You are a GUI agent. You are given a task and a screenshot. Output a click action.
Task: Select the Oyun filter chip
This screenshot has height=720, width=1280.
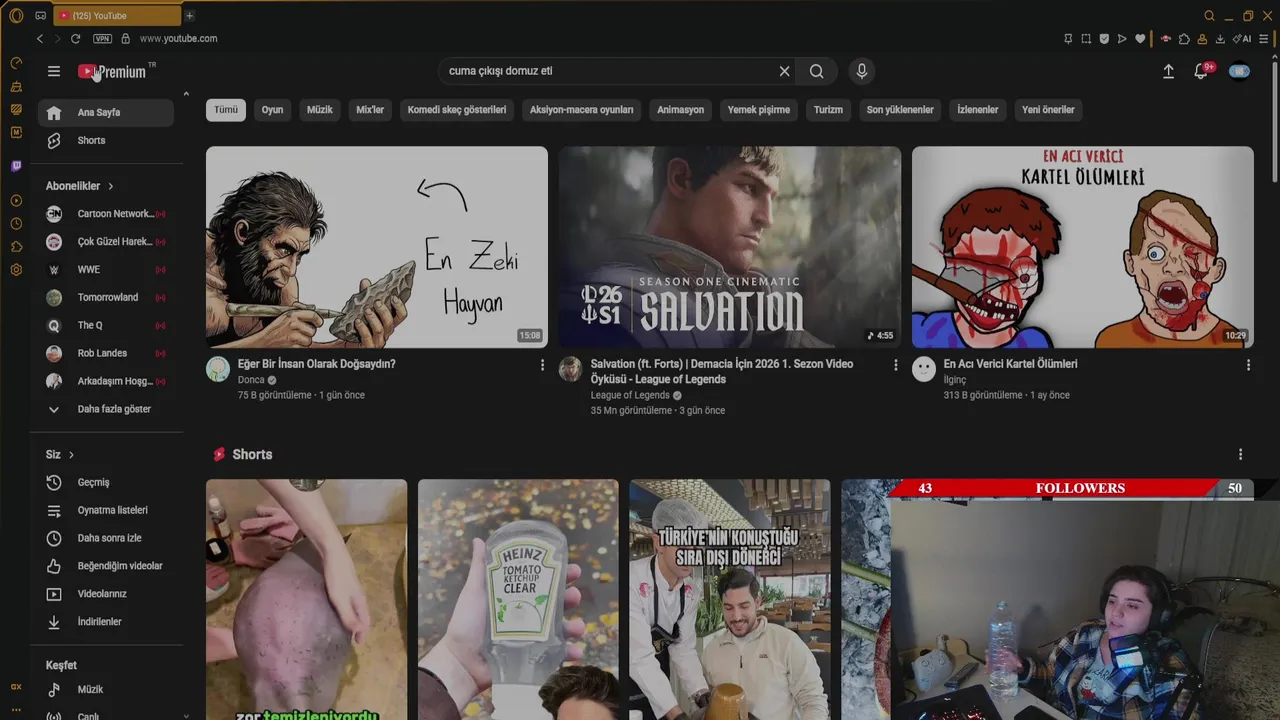click(272, 110)
